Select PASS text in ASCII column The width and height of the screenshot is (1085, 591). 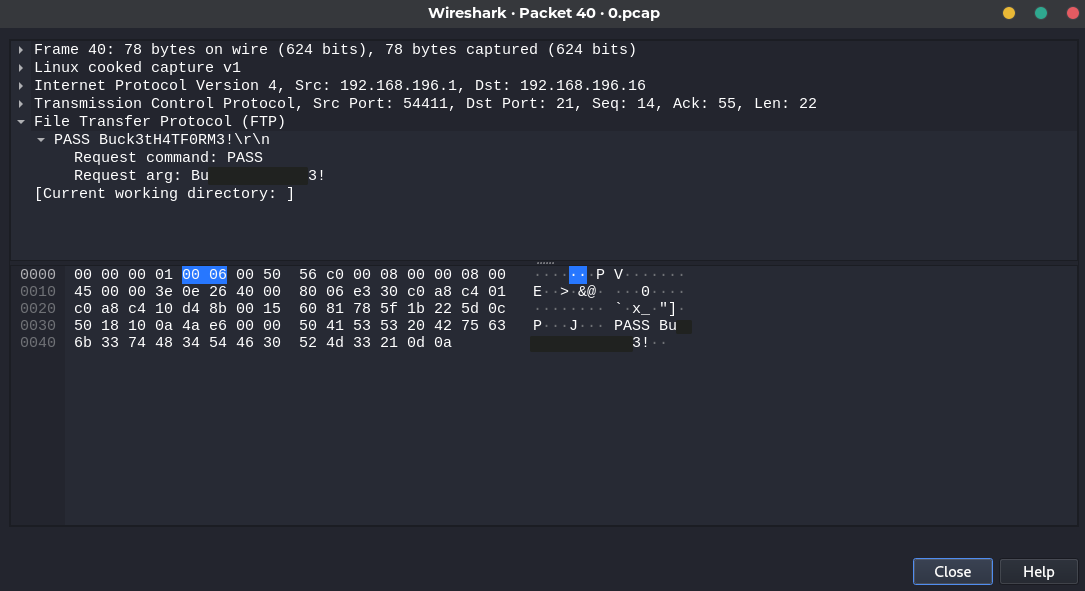(x=632, y=326)
